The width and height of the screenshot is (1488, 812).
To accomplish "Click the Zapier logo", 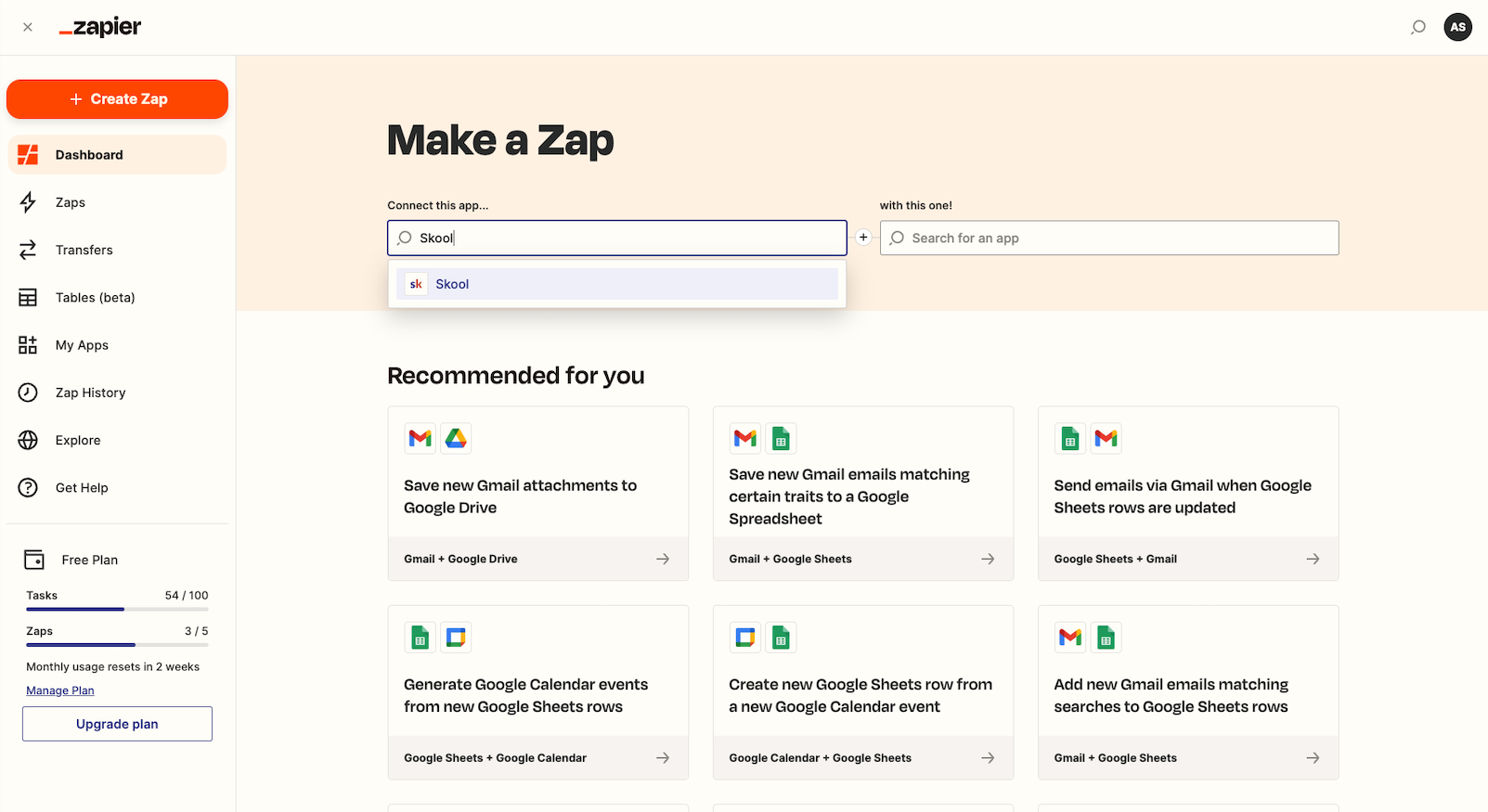I will point(100,27).
